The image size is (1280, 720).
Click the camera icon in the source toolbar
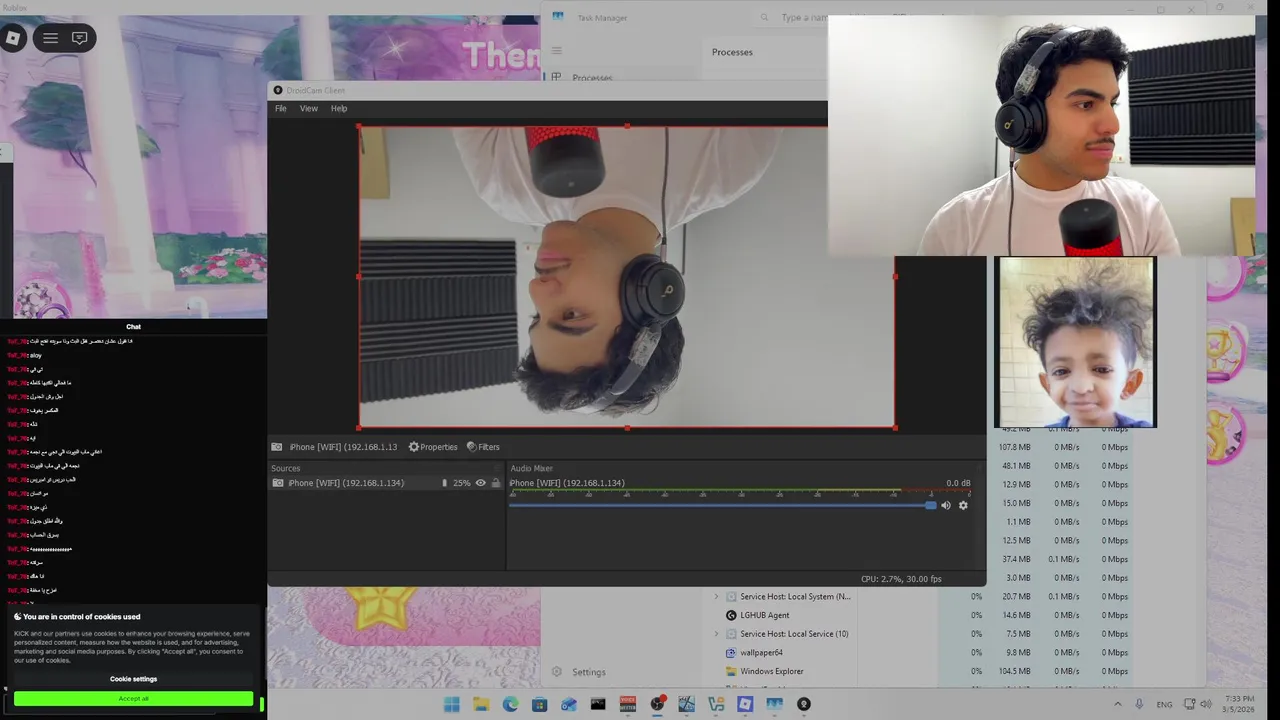[x=277, y=447]
